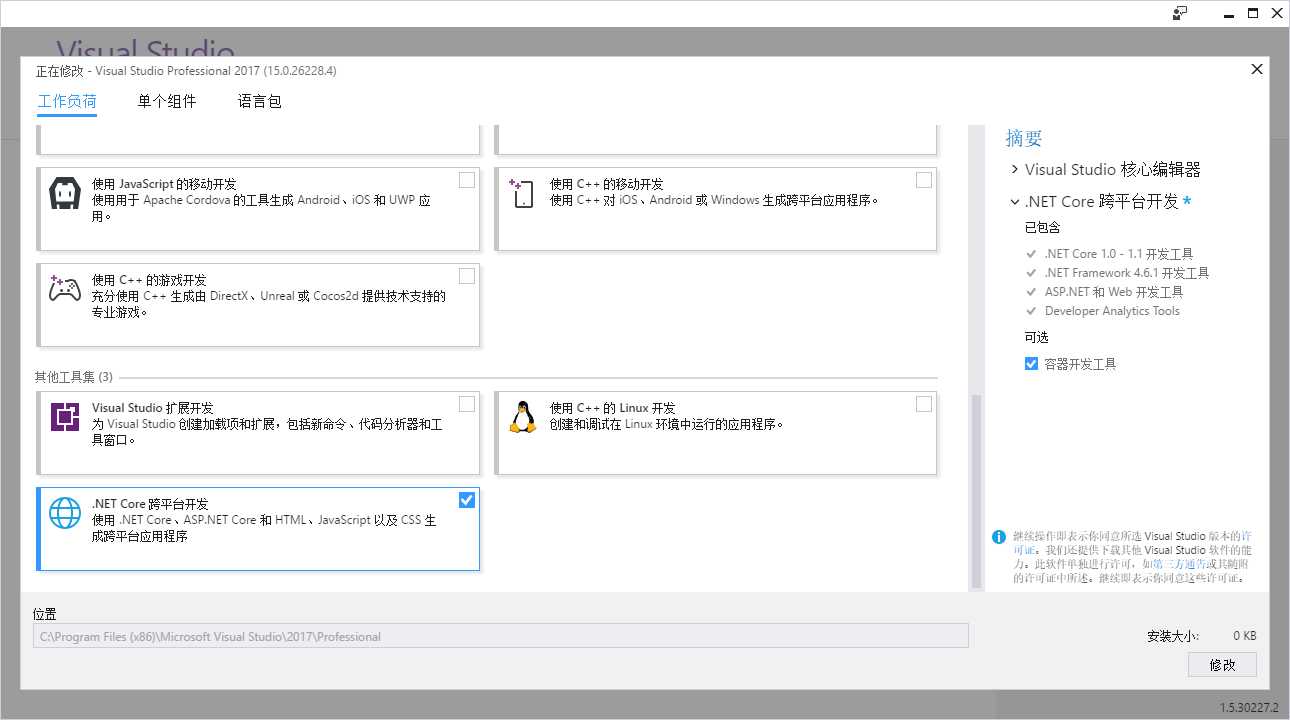Select the .NET Core 跨平台开发 card title
Viewport: 1290px width, 720px height.
click(150, 504)
